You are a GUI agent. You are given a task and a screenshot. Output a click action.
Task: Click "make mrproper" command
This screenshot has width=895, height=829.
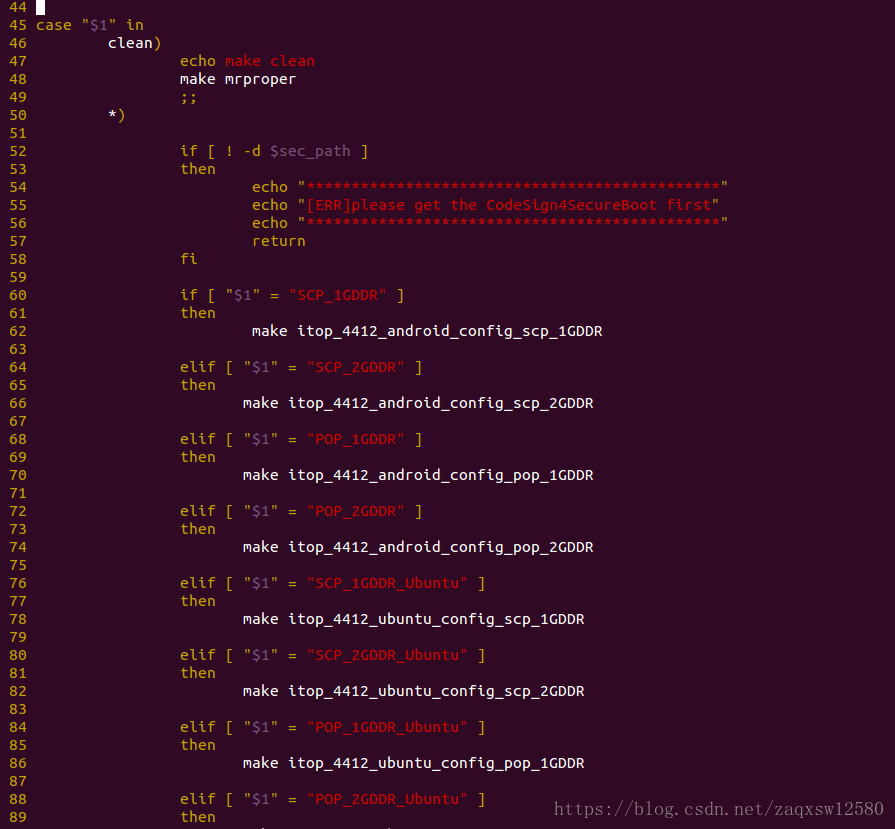238,79
